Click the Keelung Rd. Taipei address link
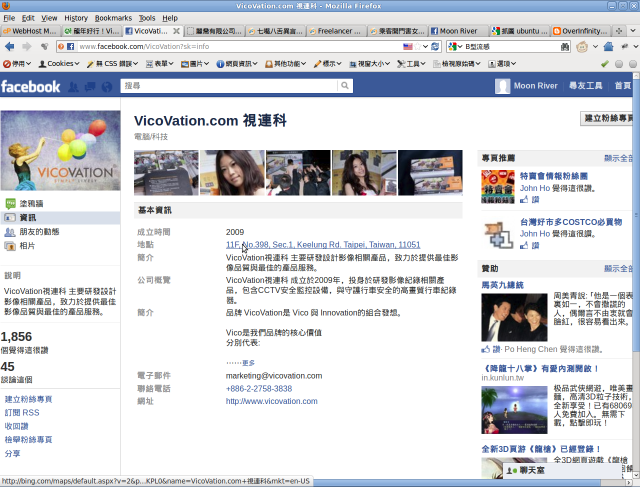The image size is (640, 487). coord(323,245)
